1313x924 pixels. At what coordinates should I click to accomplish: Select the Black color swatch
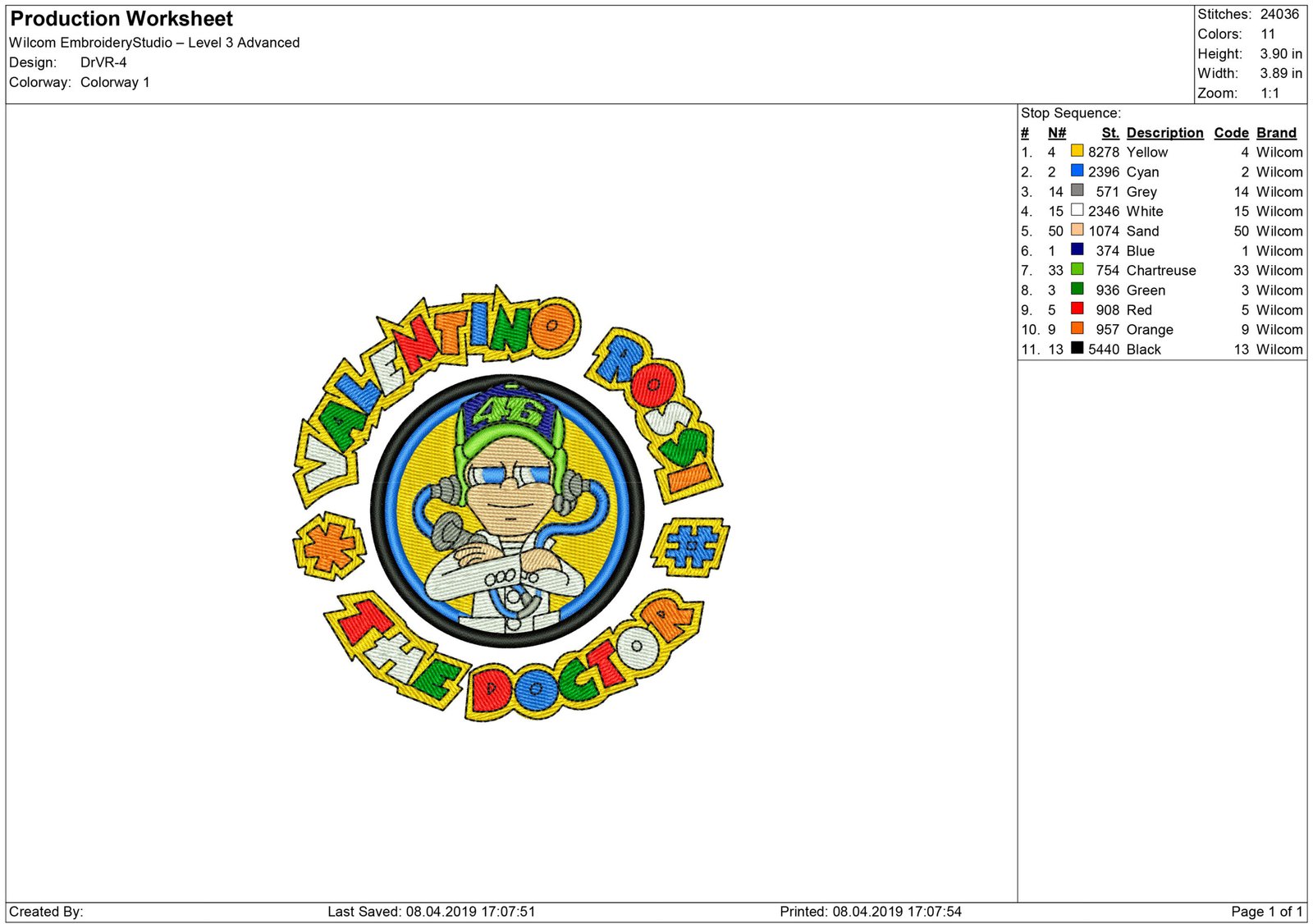[1077, 348]
